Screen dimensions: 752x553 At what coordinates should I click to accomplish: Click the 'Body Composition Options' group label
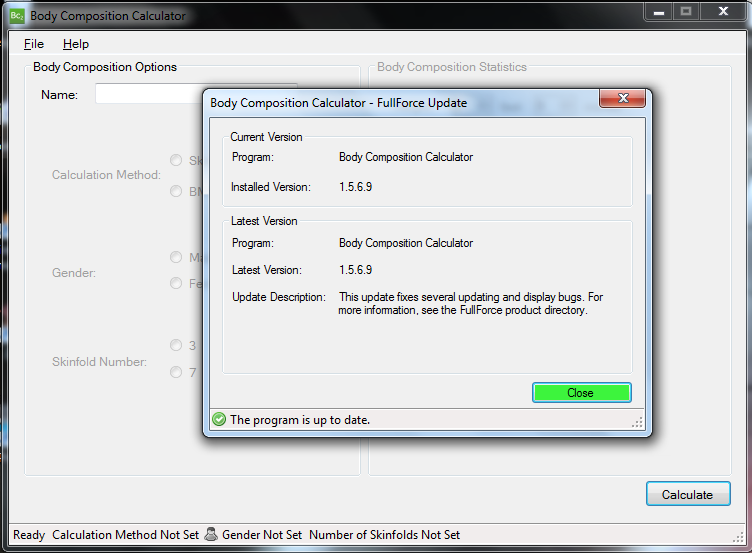pos(105,67)
